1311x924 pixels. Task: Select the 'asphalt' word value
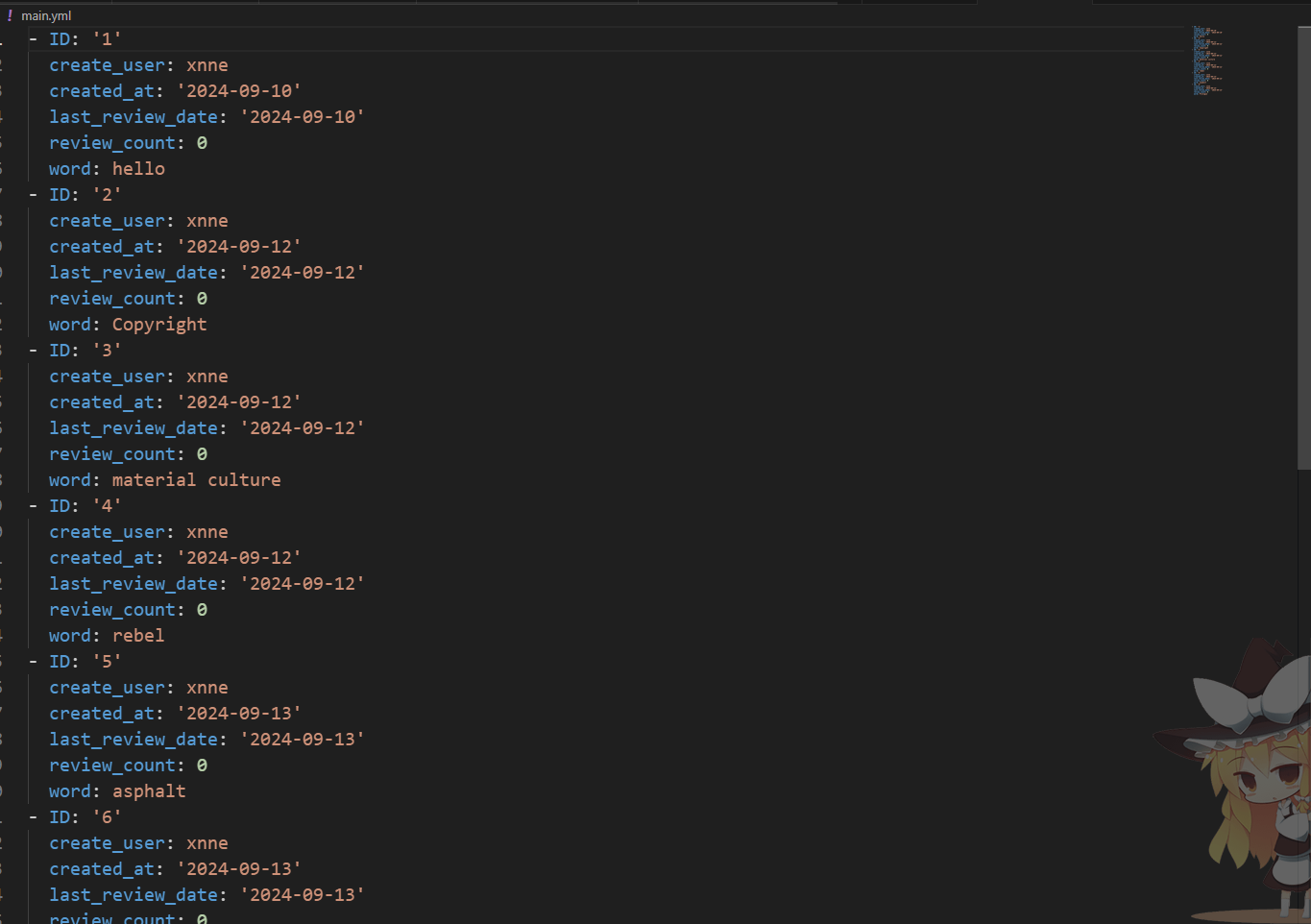(149, 790)
